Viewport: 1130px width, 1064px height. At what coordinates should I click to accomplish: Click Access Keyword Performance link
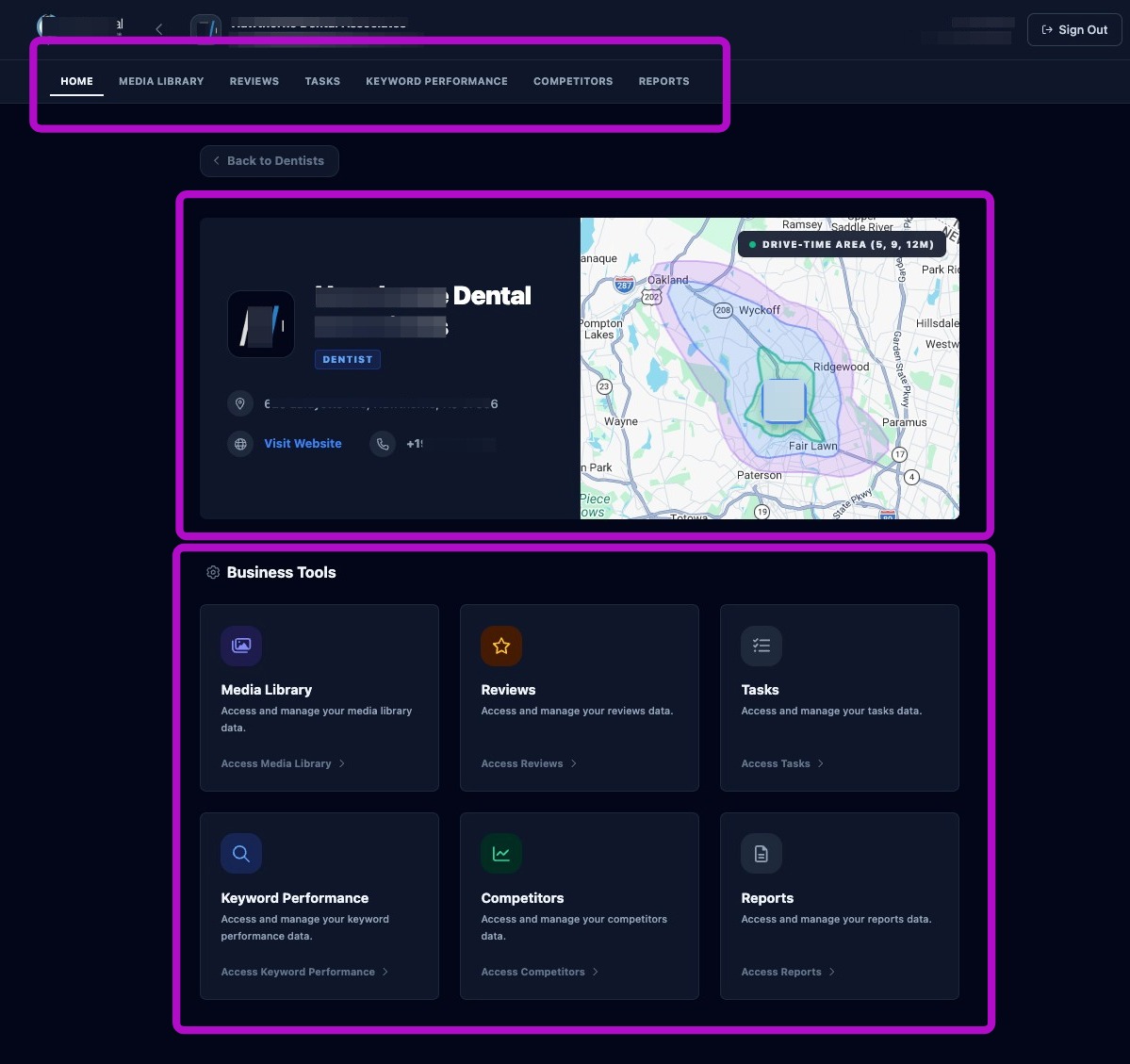click(x=304, y=972)
